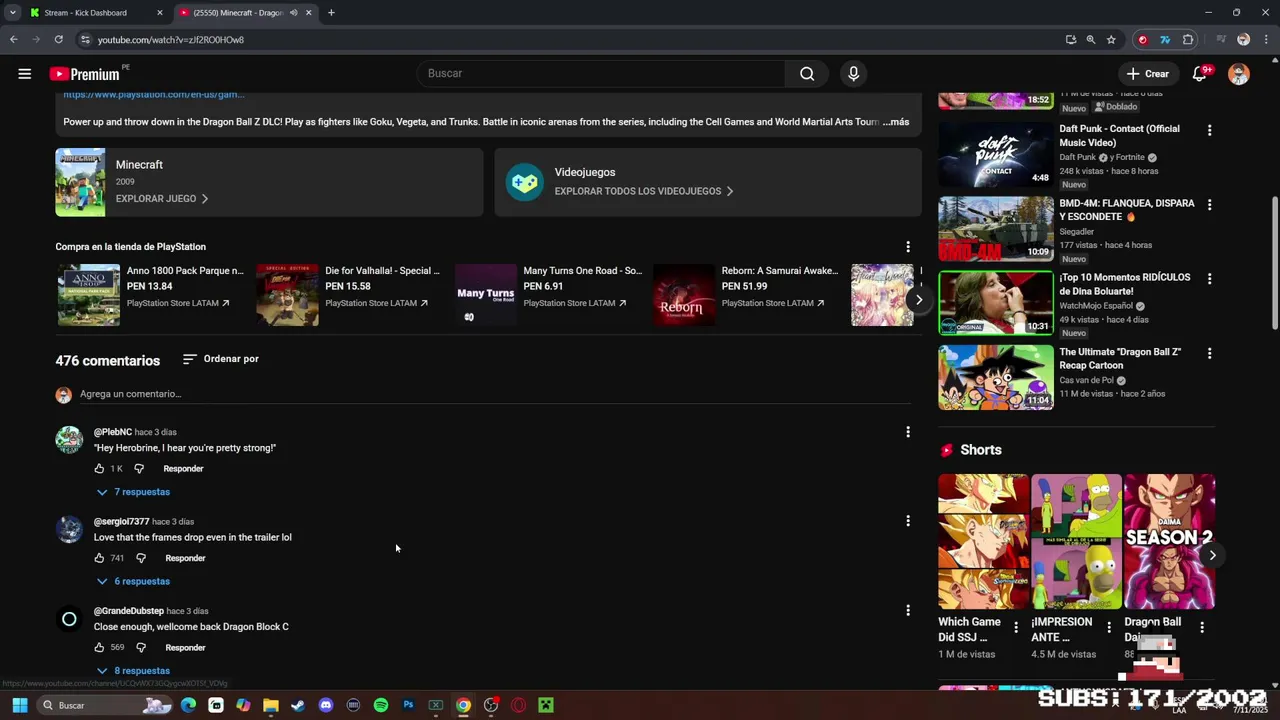
Task: Open the notifications bell
Action: point(1200,74)
